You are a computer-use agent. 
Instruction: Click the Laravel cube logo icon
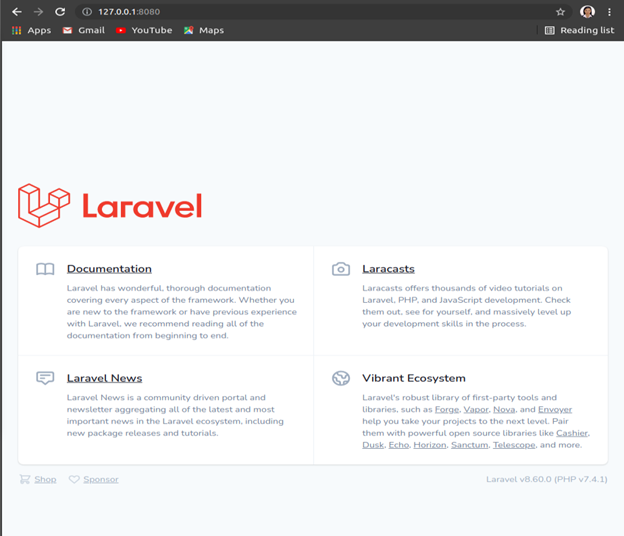click(44, 205)
